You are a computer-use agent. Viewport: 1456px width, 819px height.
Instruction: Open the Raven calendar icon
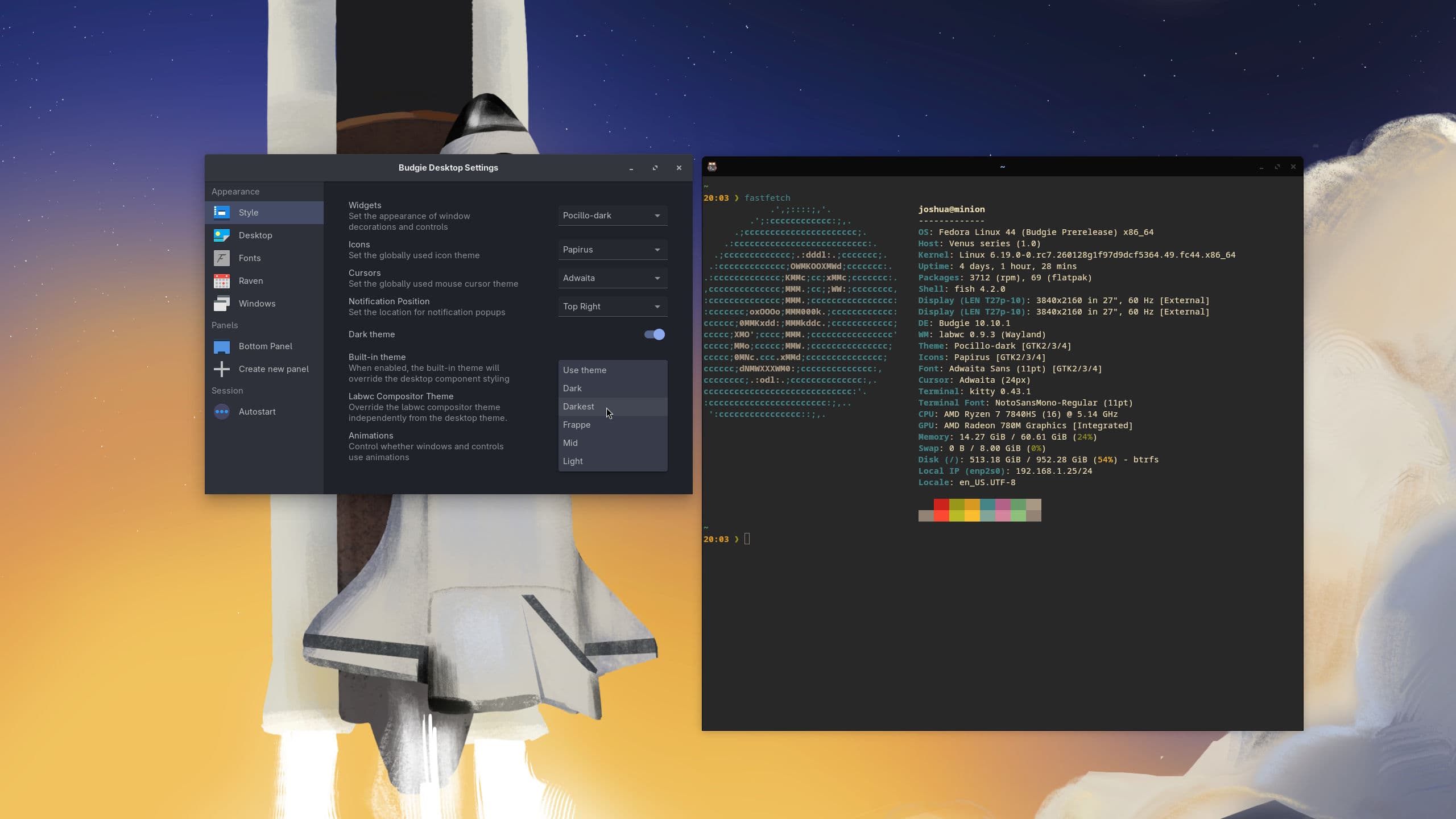pyautogui.click(x=221, y=280)
